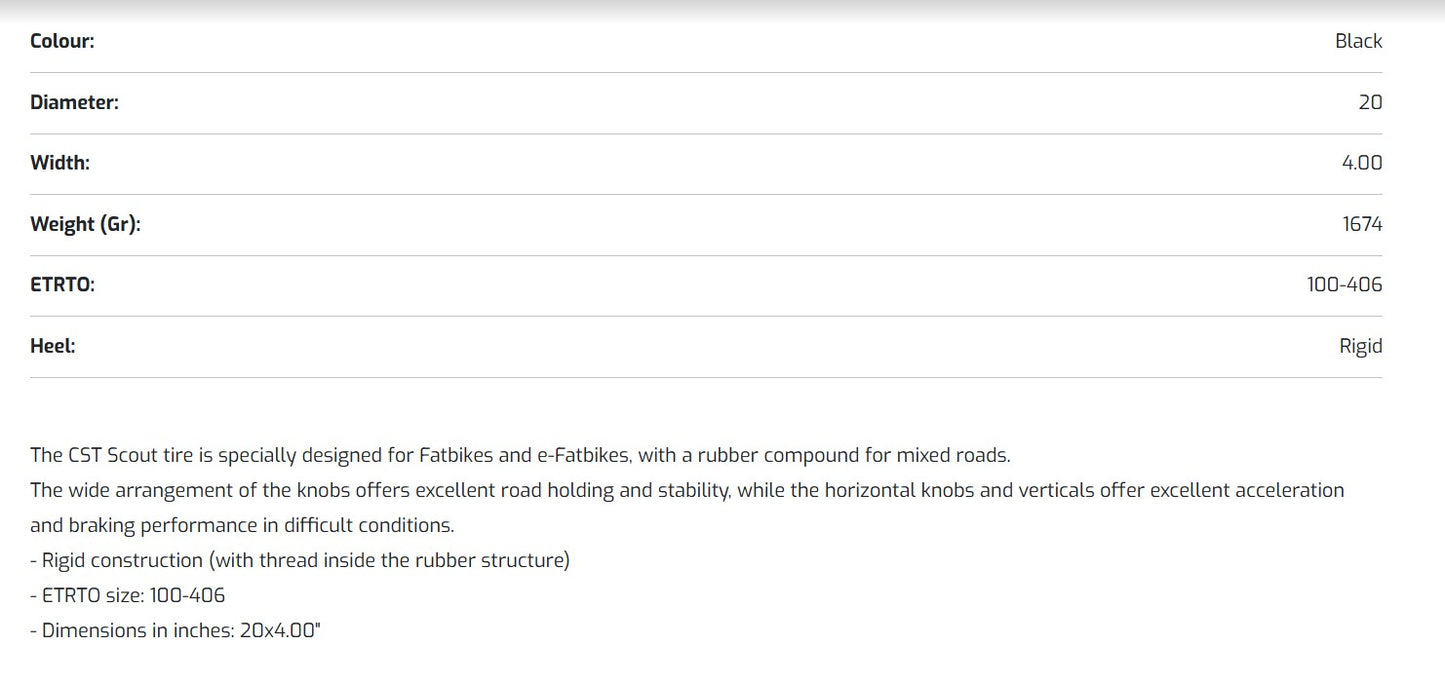Click the Width label
The image size is (1445, 683).
click(x=60, y=163)
